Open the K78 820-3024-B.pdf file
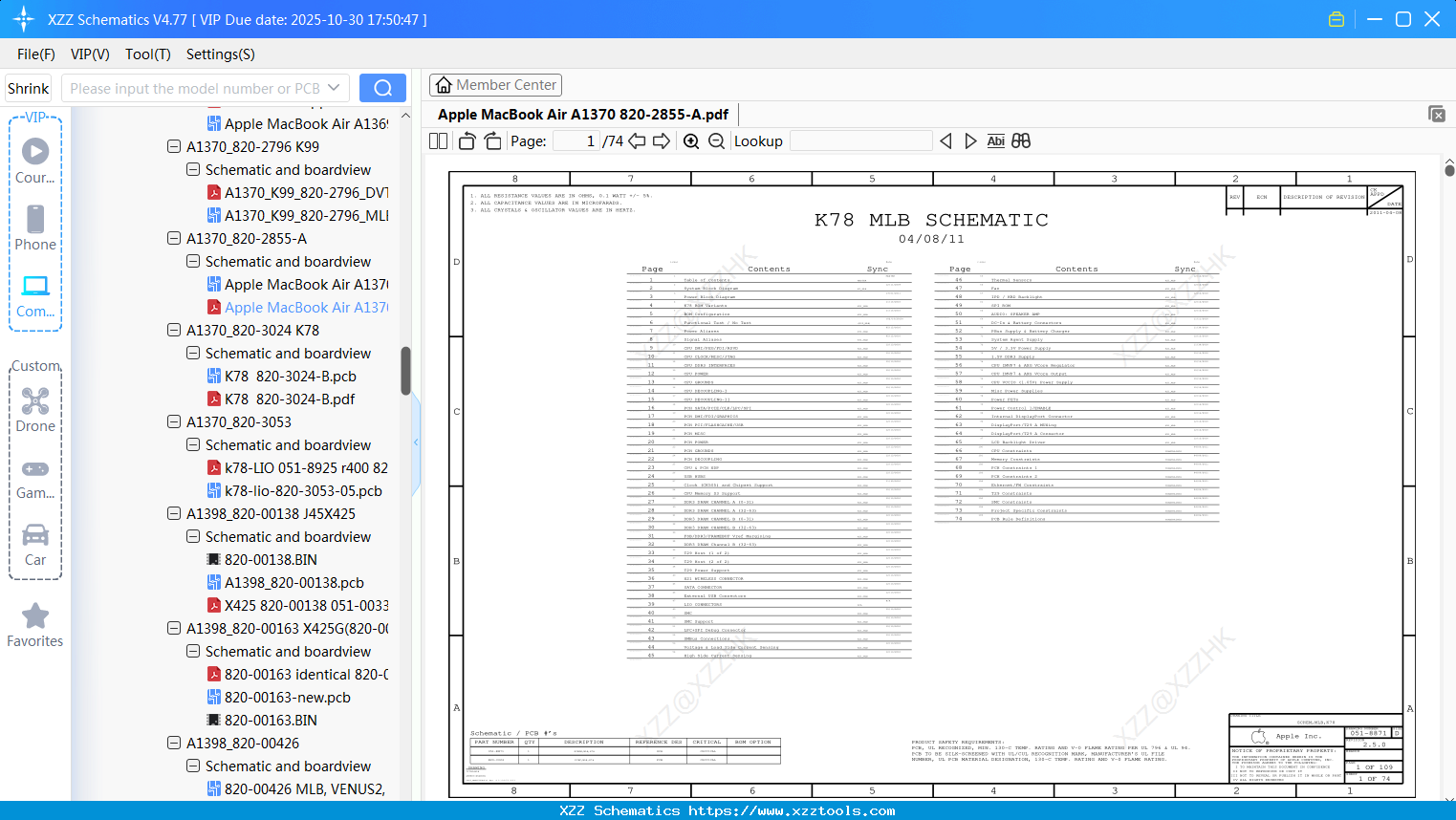1456x820 pixels. pos(290,399)
